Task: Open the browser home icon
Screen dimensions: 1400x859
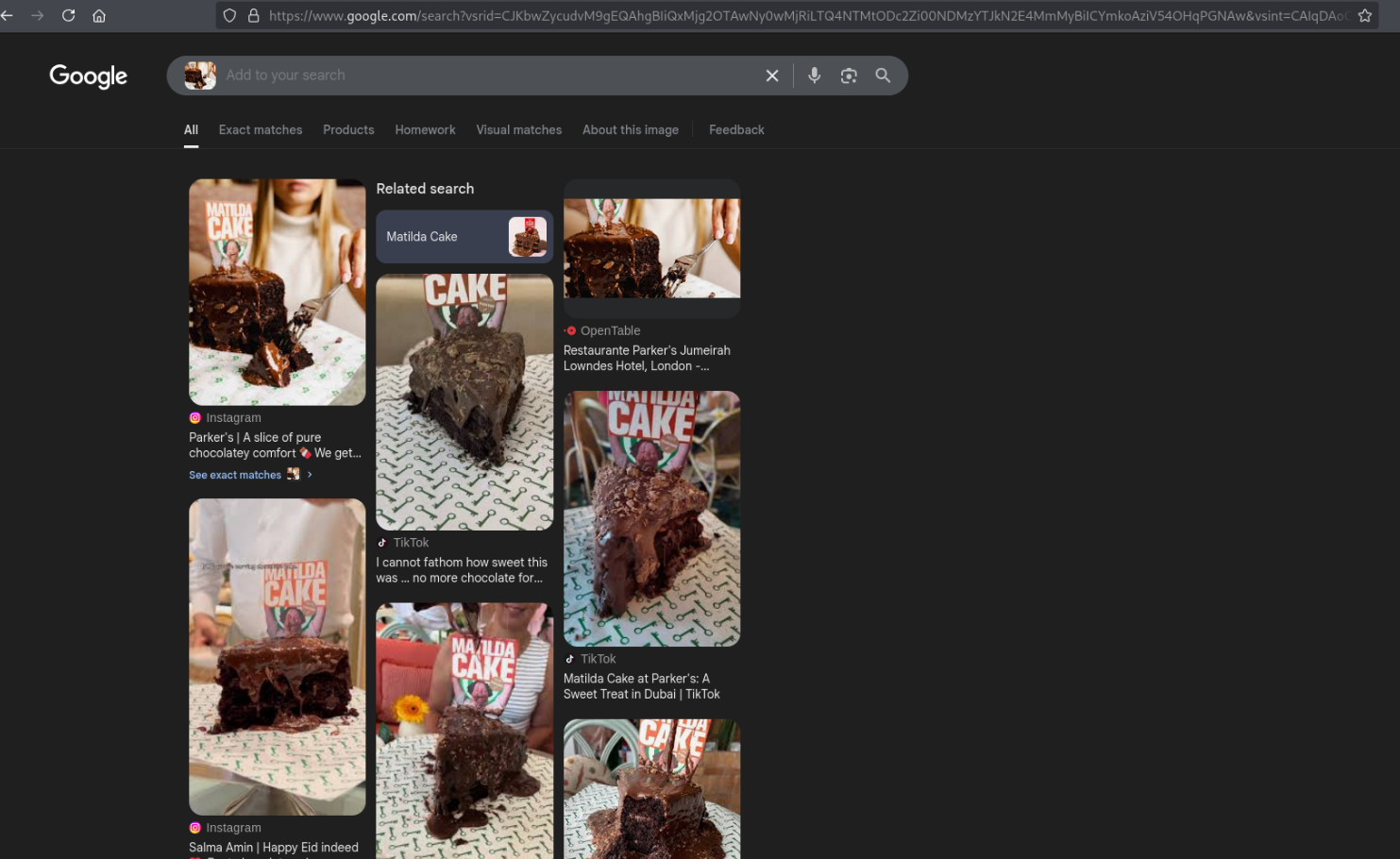Action: click(x=99, y=15)
